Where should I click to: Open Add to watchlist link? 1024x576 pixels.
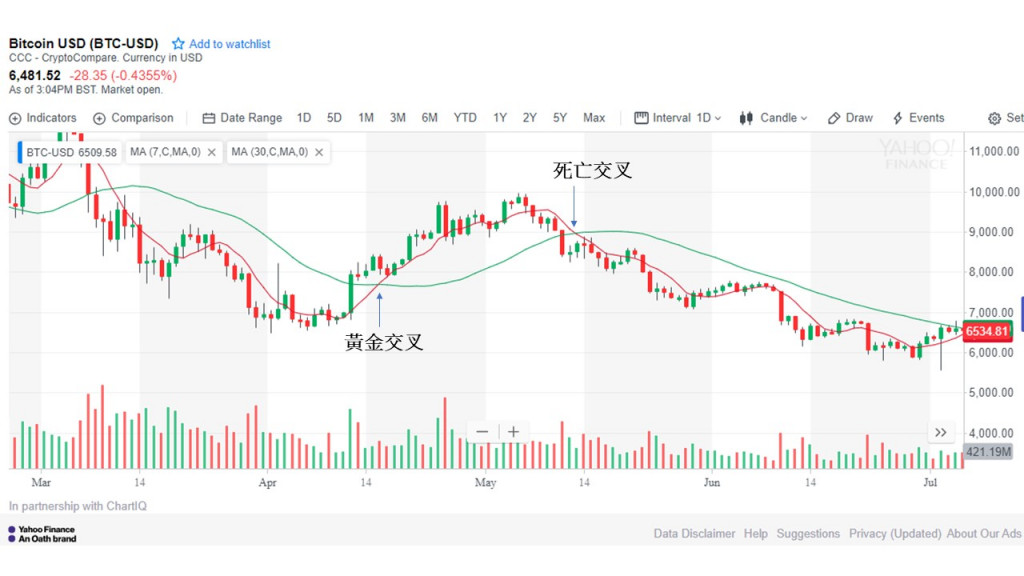pos(229,44)
